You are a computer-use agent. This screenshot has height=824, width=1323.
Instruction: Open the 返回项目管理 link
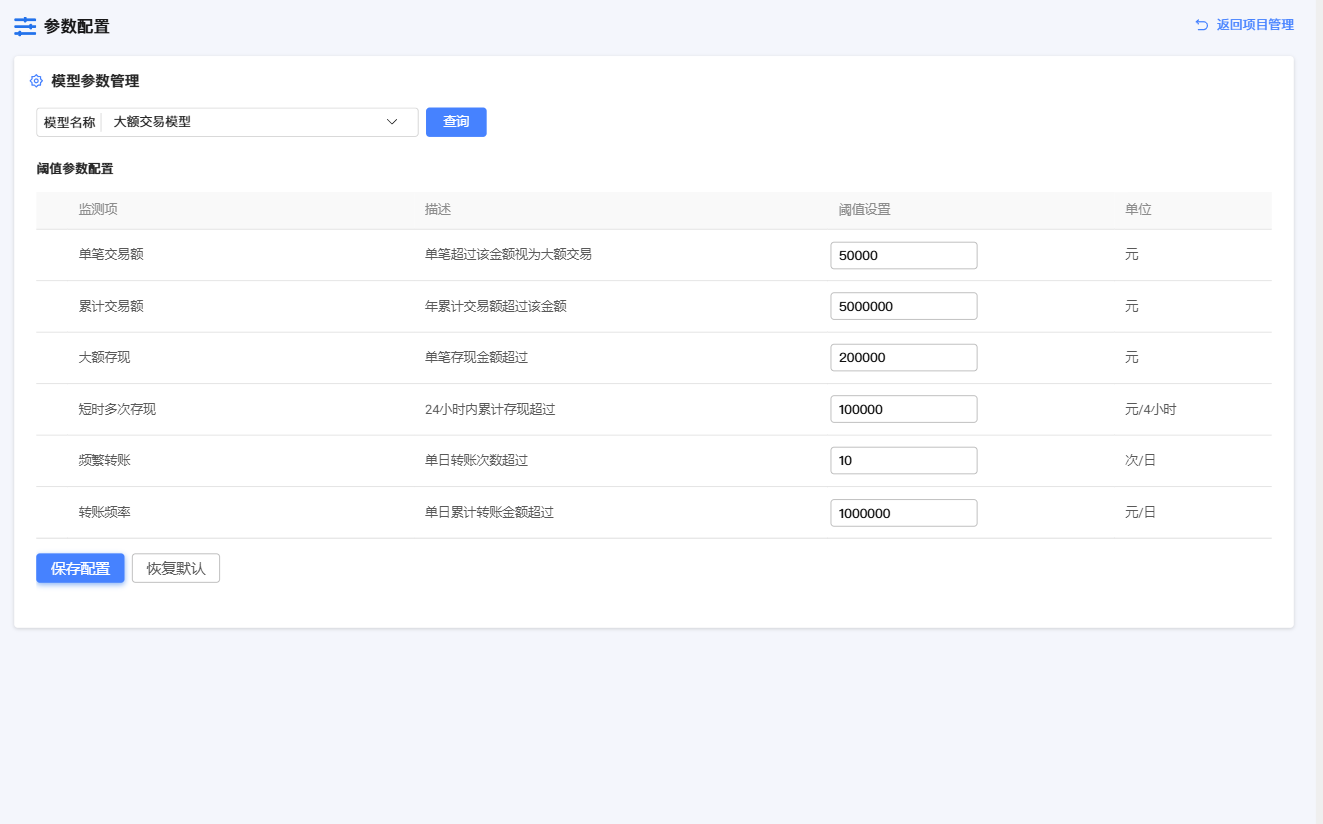pyautogui.click(x=1254, y=25)
